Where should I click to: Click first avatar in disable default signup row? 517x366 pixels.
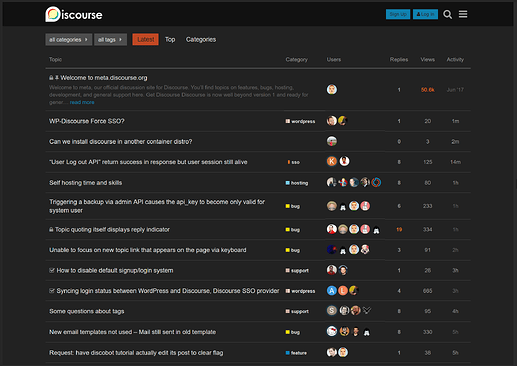[332, 270]
